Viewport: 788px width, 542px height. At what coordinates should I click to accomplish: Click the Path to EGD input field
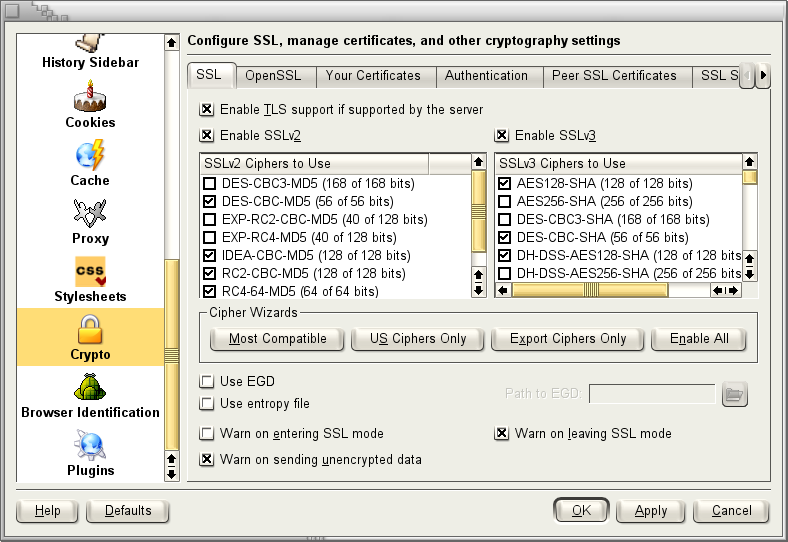click(652, 394)
